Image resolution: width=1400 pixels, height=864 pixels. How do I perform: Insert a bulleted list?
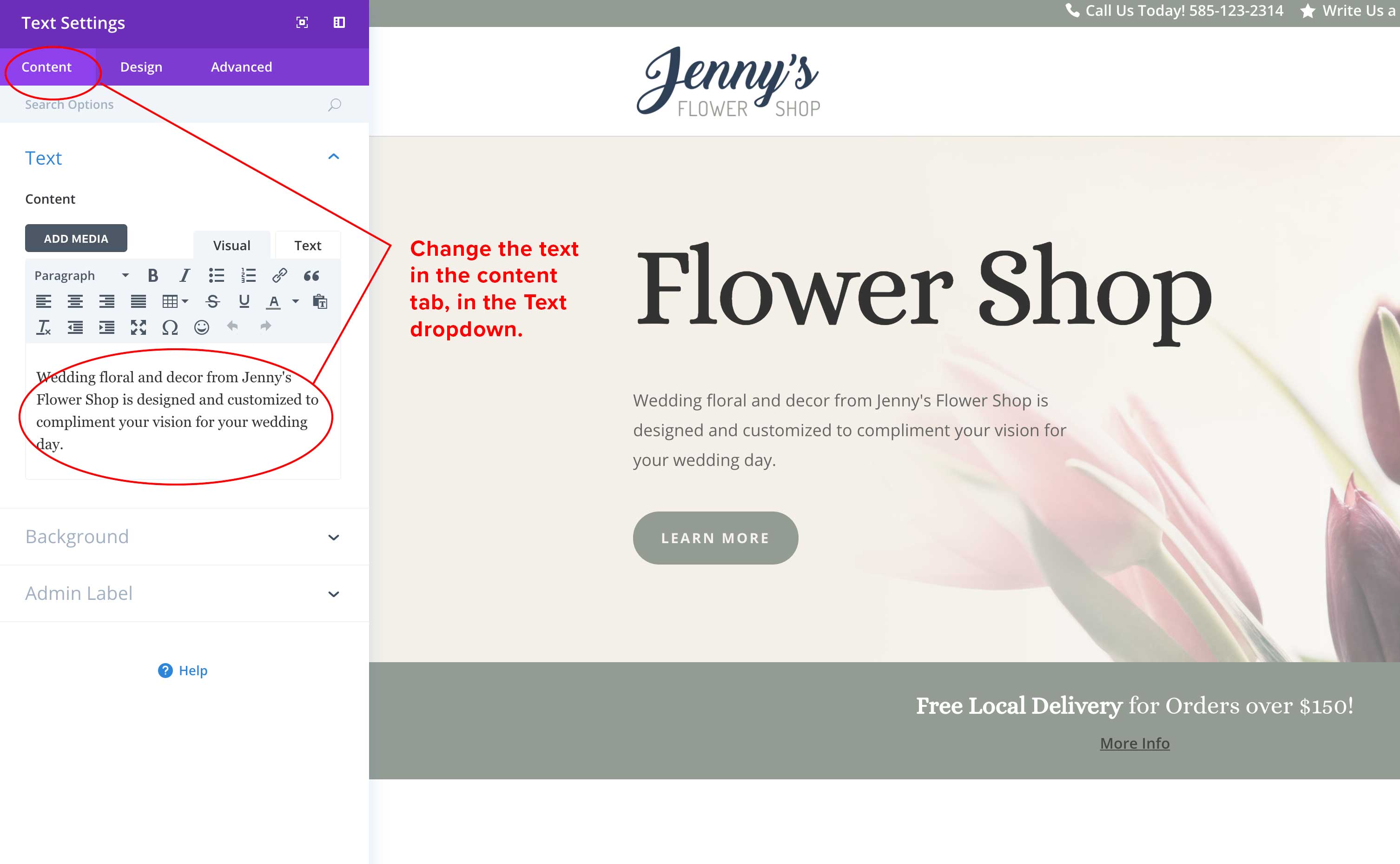pyautogui.click(x=217, y=275)
